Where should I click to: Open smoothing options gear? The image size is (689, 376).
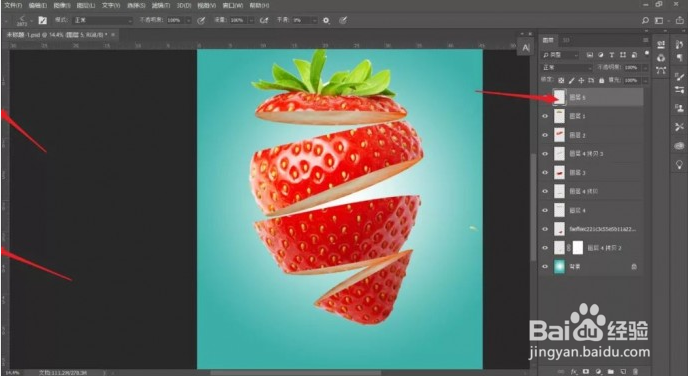click(326, 20)
